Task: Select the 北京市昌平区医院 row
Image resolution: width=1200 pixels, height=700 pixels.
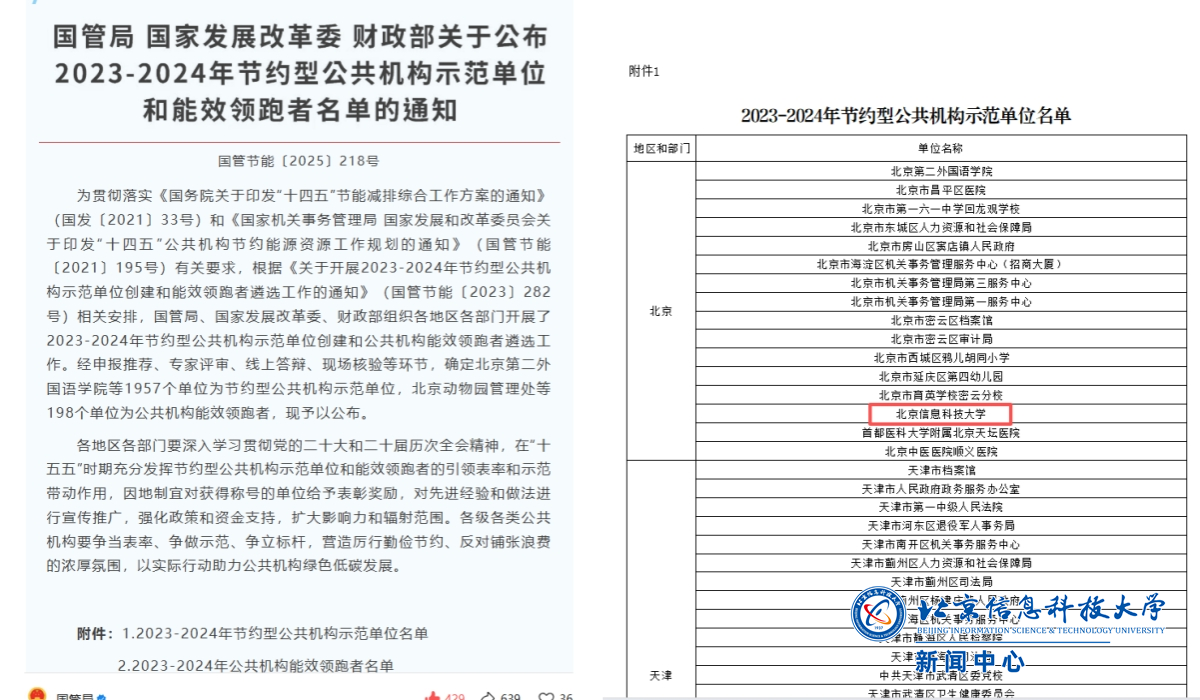Action: click(940, 190)
